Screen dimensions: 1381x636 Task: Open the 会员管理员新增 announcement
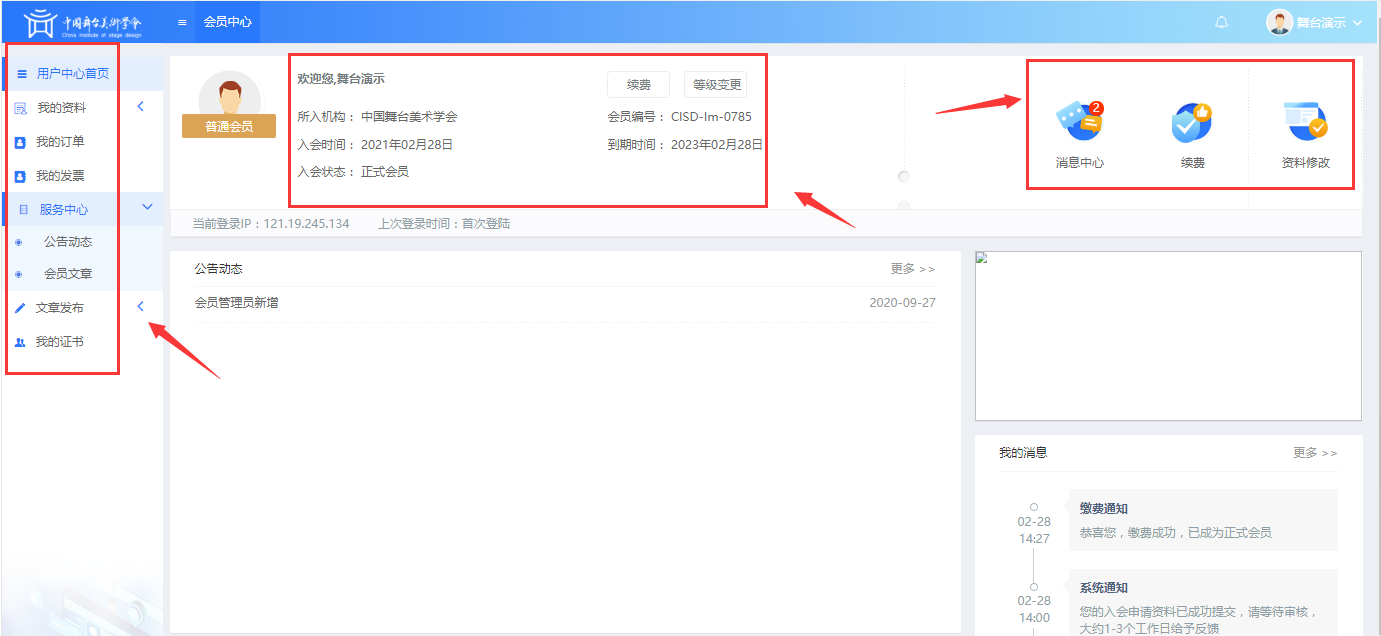236,303
